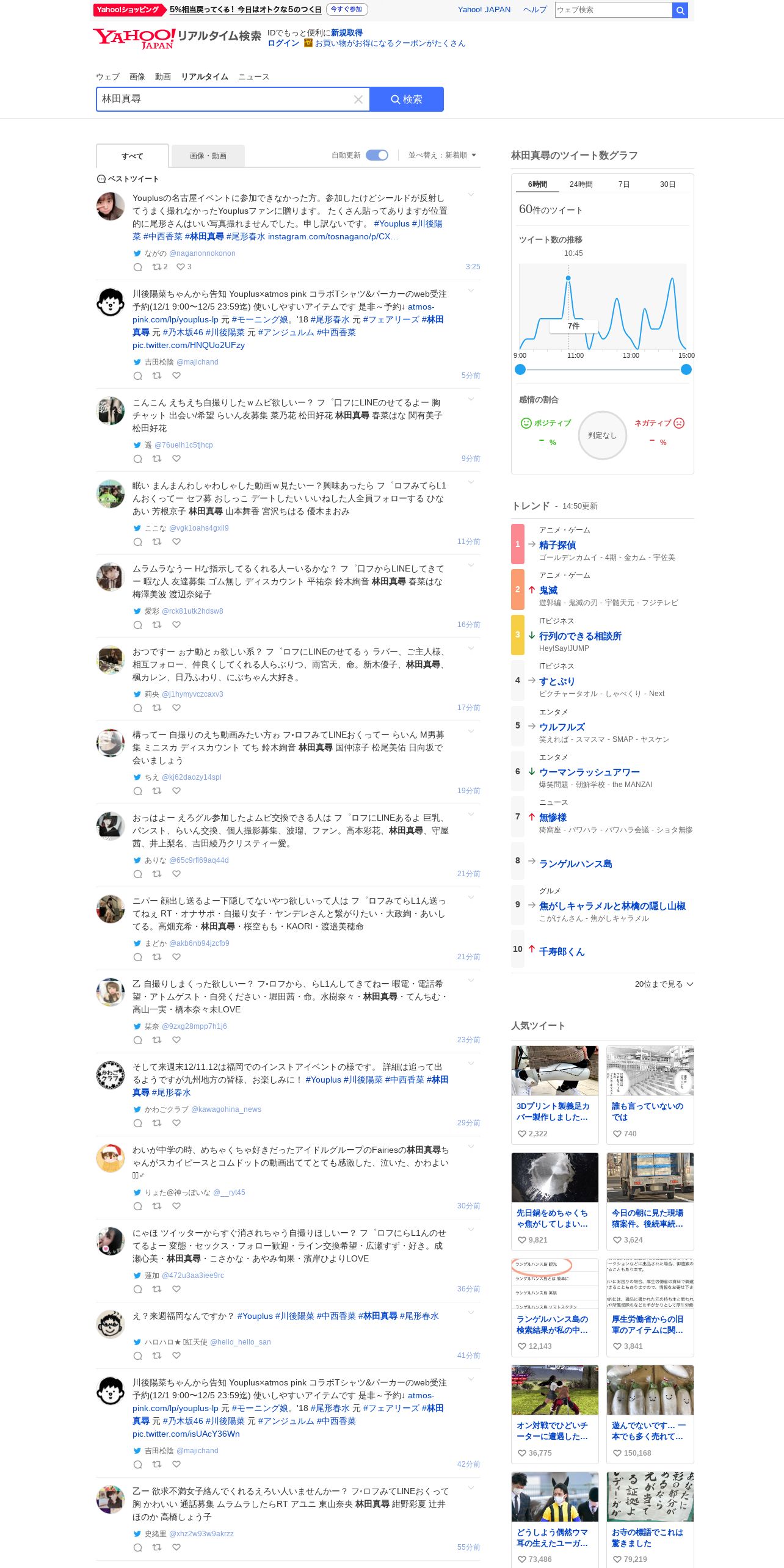784x1568 pixels.
Task: Click the 今すぐ参加 button
Action: pyautogui.click(x=347, y=9)
